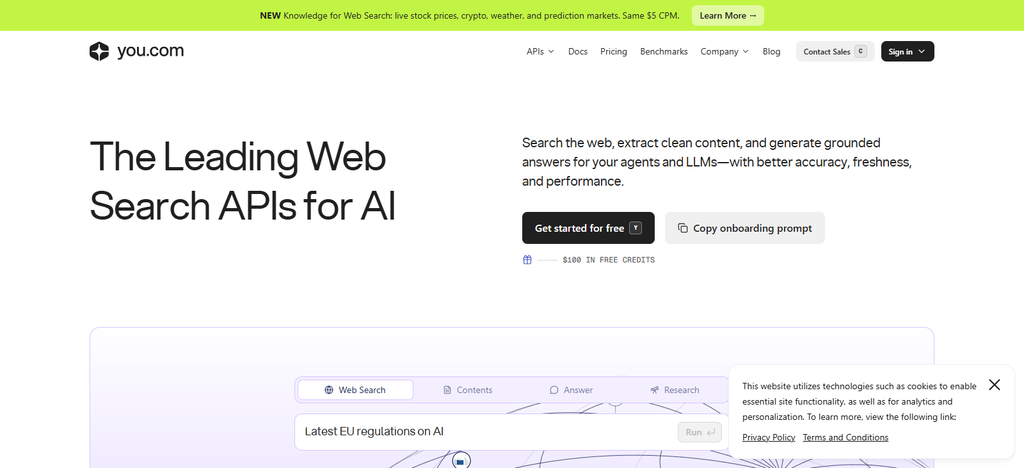
Task: Click the Learn More banner button
Action: tap(728, 15)
